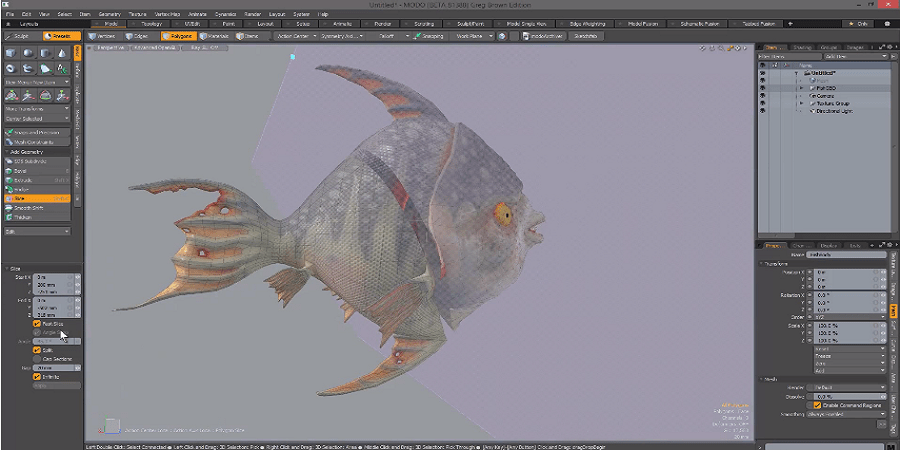Click the Smooth Shift tool
The width and height of the screenshot is (900, 450).
pos(37,208)
